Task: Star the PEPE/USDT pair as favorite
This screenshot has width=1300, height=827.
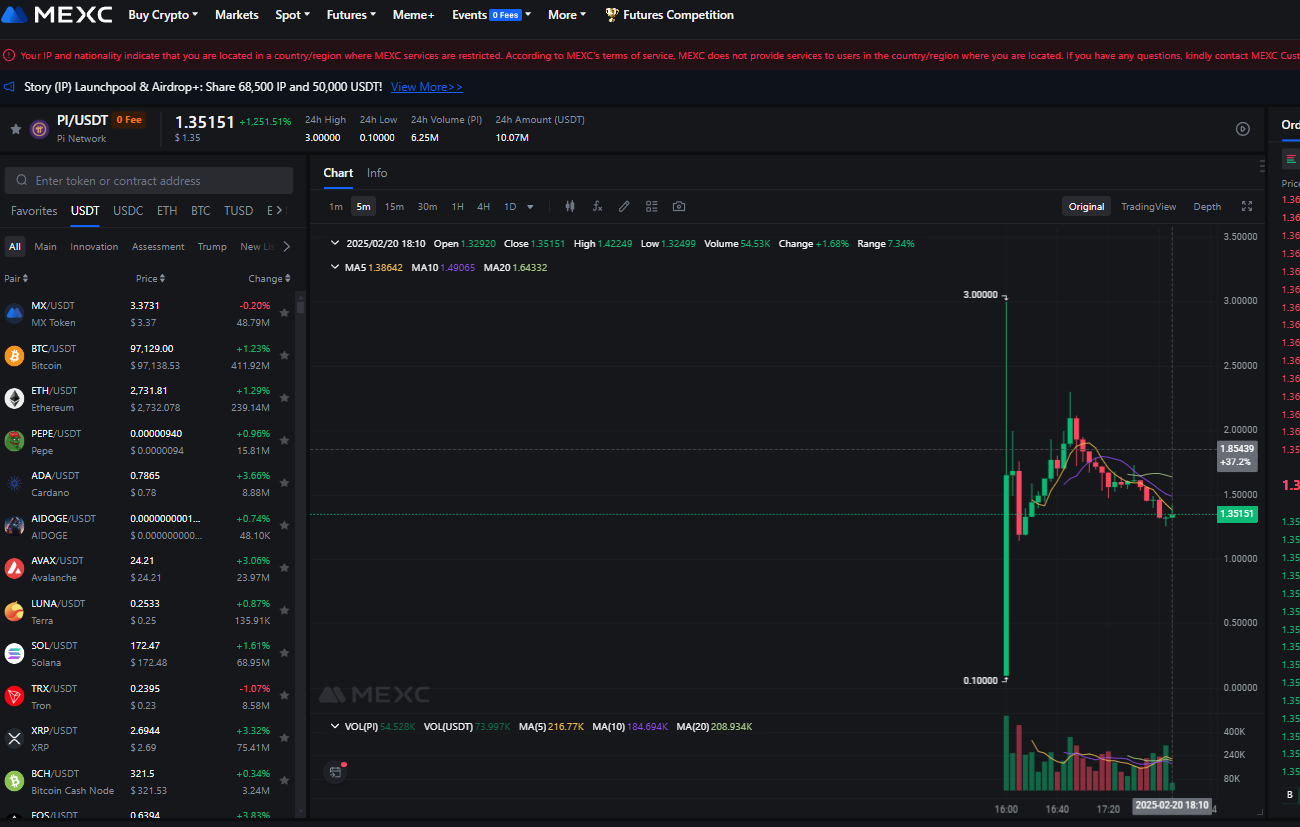Action: 284,440
